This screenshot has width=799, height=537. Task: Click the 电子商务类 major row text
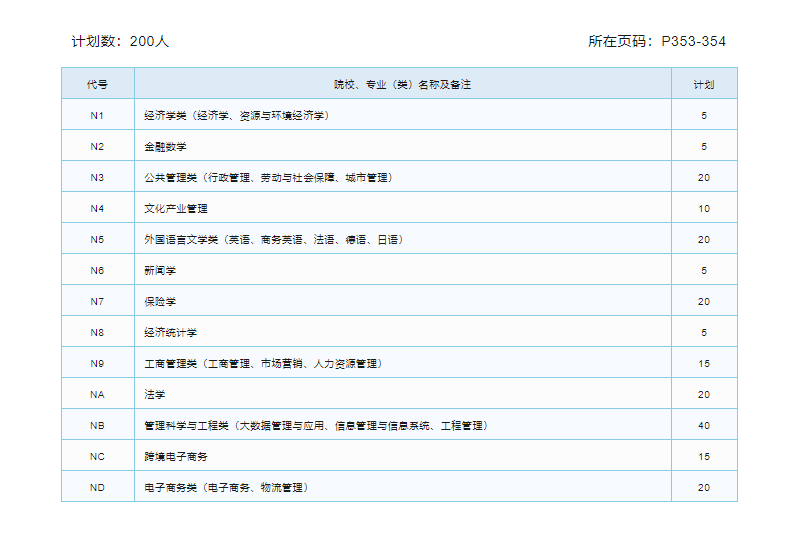(226, 488)
